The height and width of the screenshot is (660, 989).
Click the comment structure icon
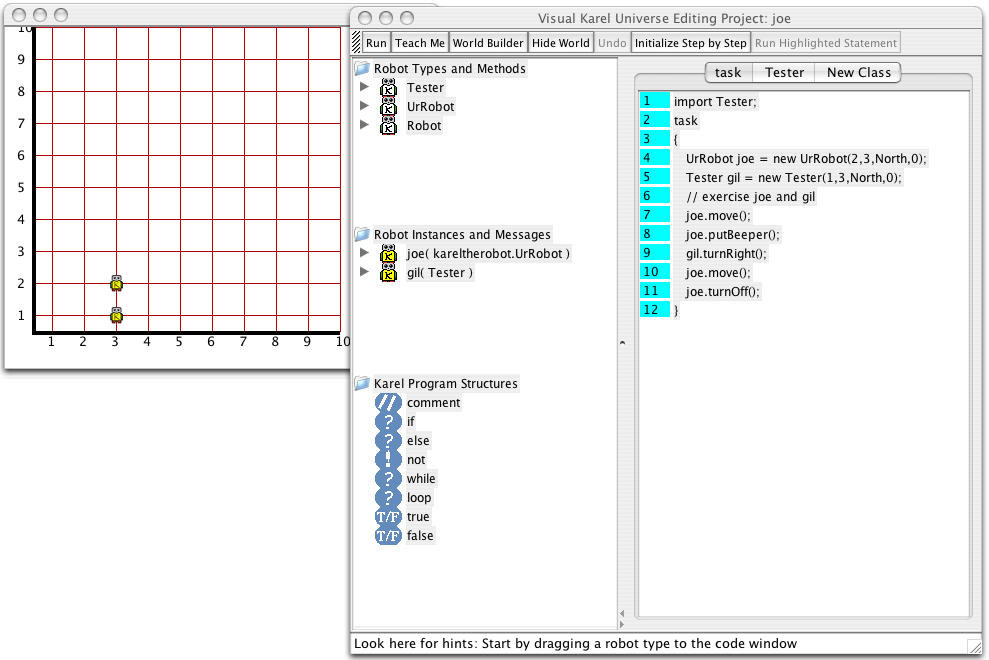(x=388, y=403)
